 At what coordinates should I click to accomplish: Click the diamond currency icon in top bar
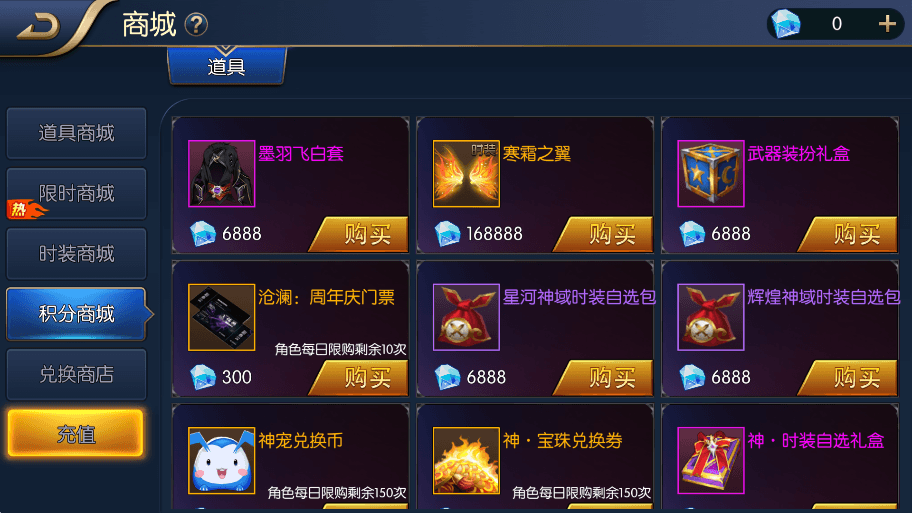pos(786,24)
